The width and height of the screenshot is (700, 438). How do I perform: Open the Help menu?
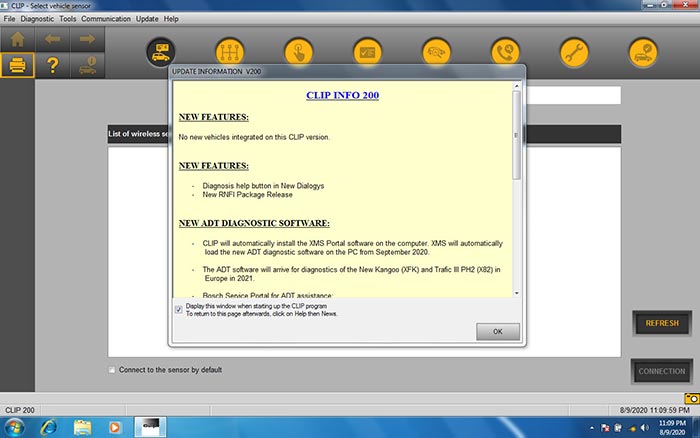tap(171, 19)
